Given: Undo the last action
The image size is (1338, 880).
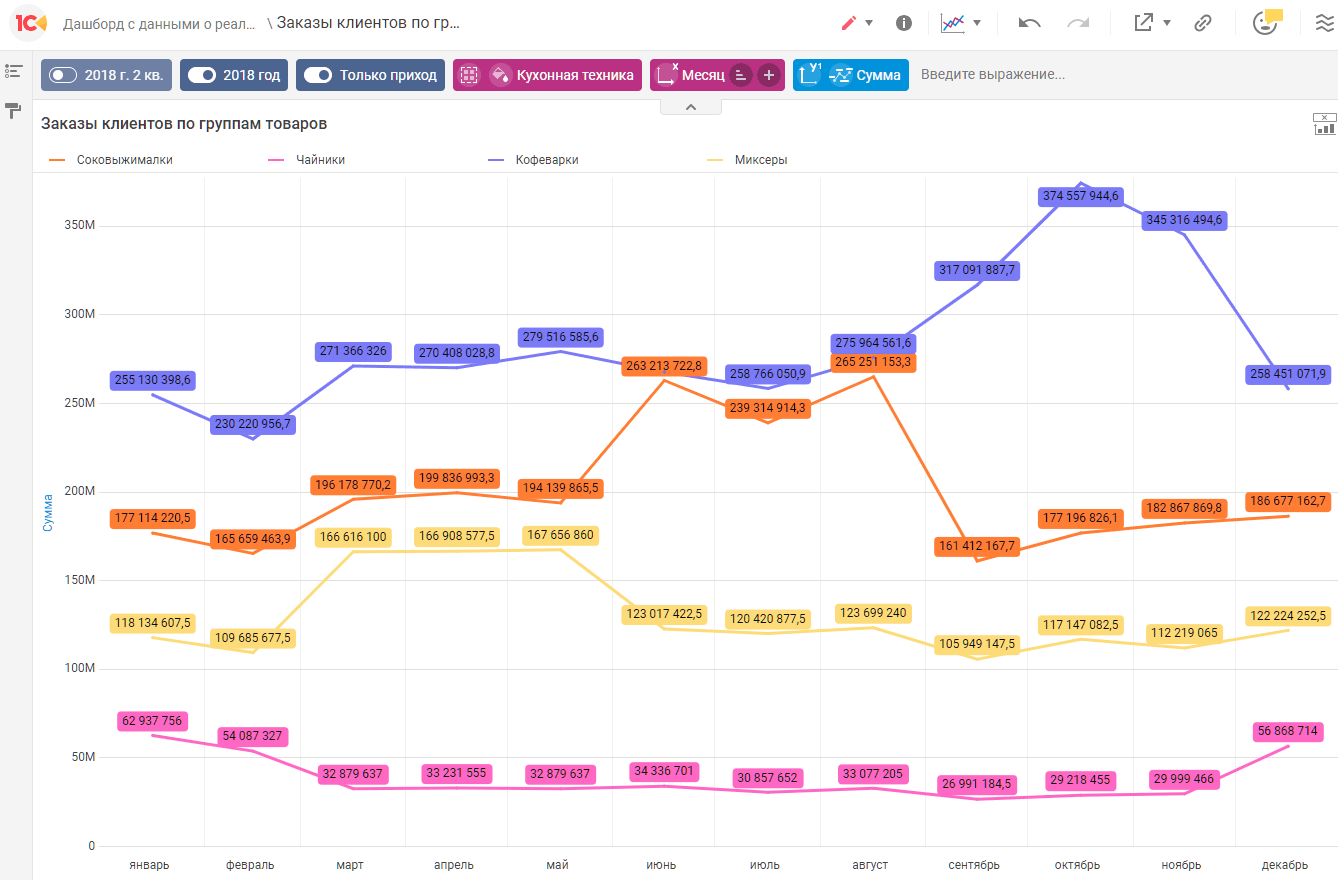Looking at the screenshot, I should pos(1030,22).
